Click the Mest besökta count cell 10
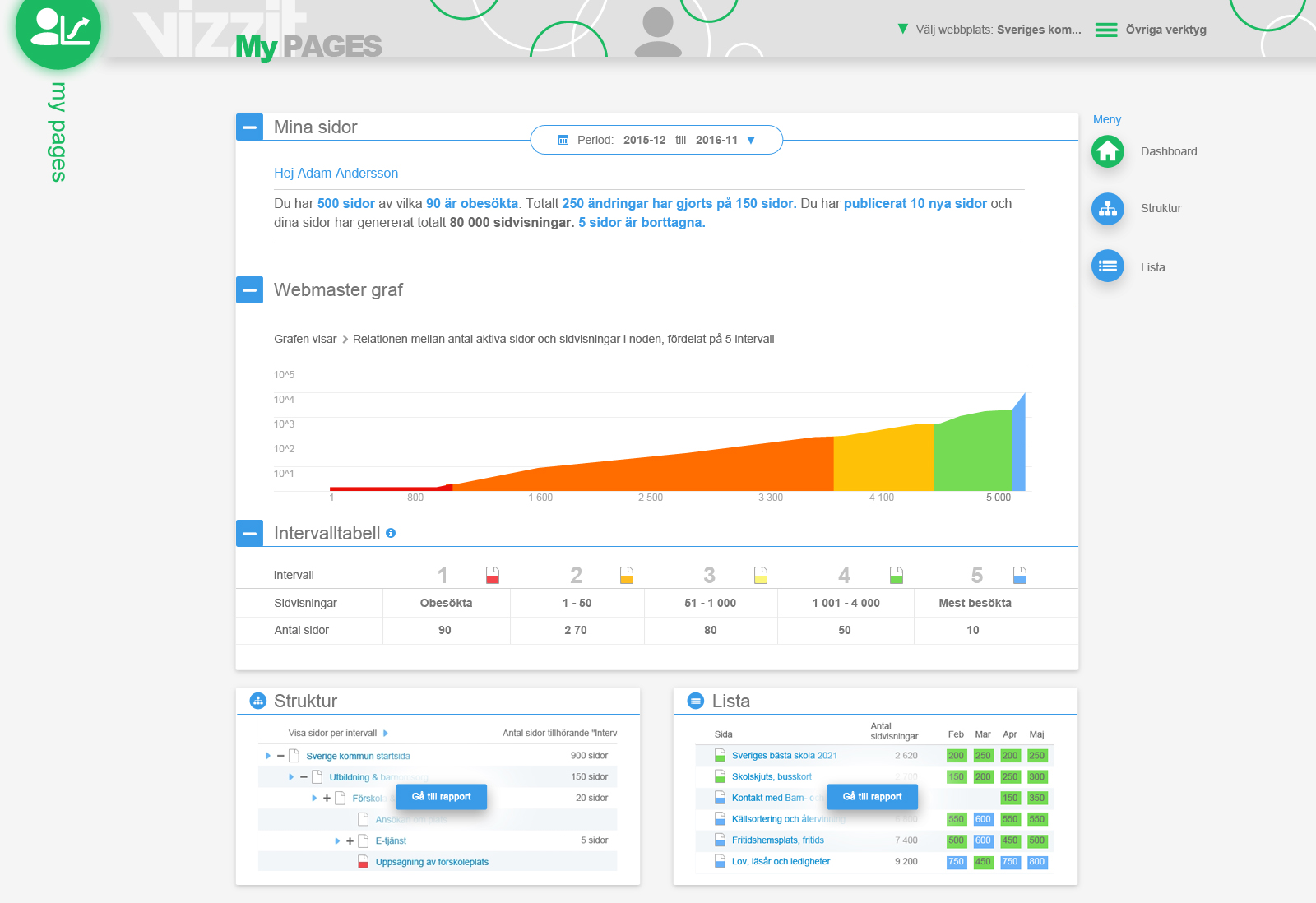This screenshot has height=903, width=1316. coord(973,630)
